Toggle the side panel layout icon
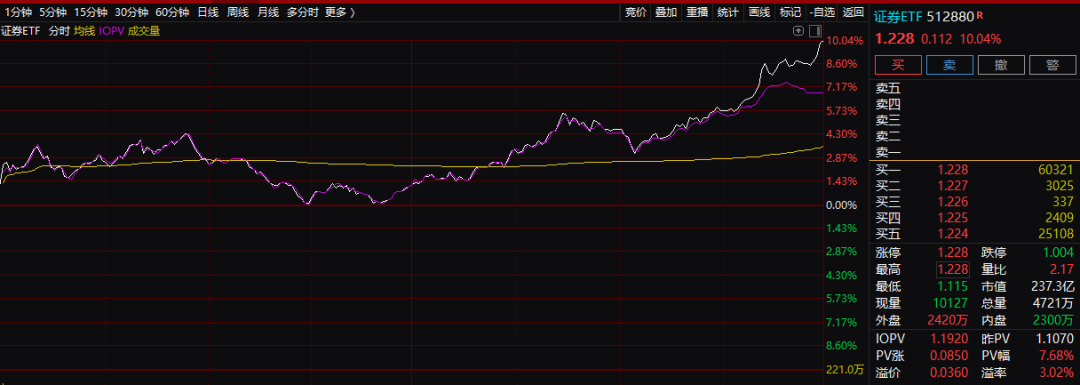Viewport: 1080px width, 385px height. [x=816, y=31]
